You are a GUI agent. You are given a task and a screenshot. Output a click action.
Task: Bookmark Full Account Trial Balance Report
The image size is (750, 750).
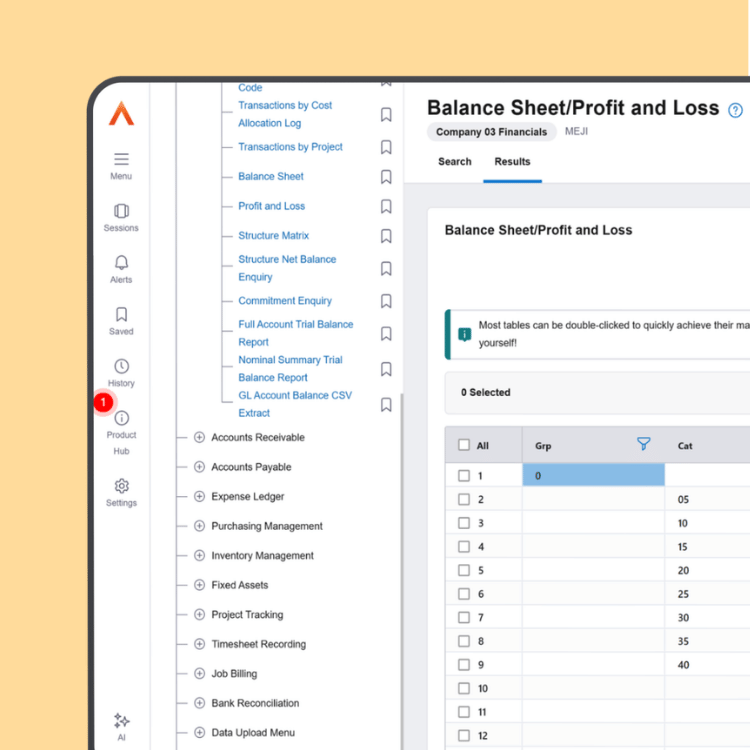click(x=386, y=333)
